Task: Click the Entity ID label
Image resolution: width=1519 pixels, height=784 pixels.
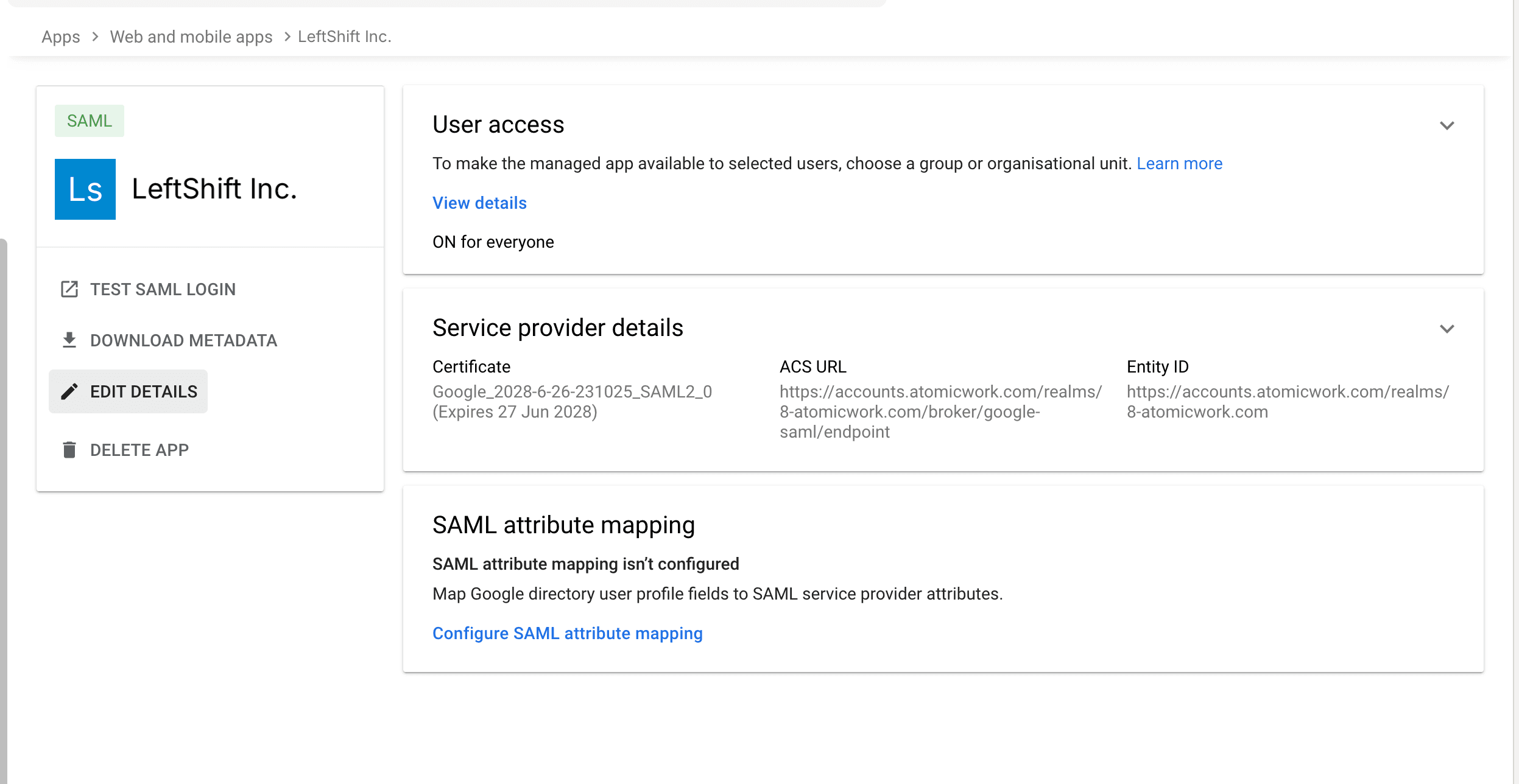Action: pos(1158,367)
